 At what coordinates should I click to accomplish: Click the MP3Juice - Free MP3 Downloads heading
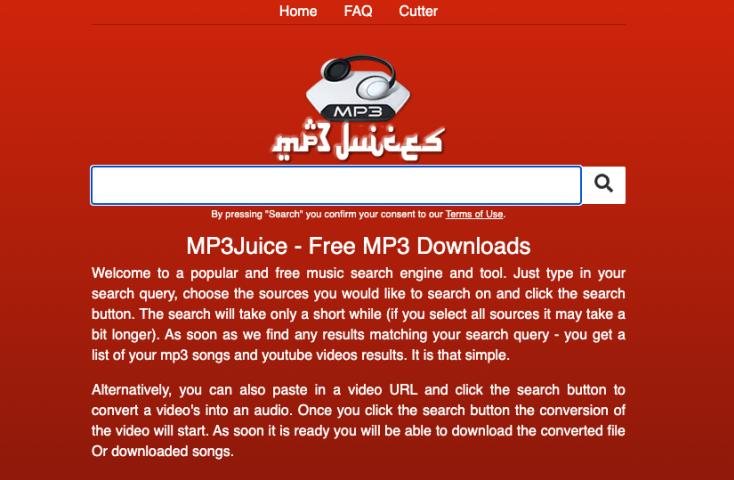358,246
